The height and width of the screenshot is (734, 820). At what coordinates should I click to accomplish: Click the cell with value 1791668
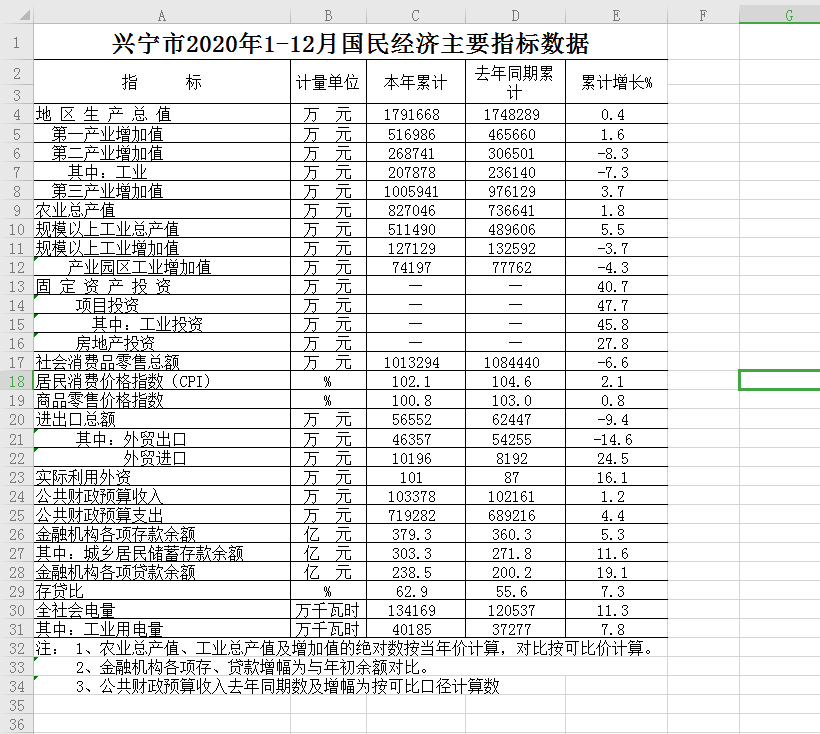(x=412, y=115)
